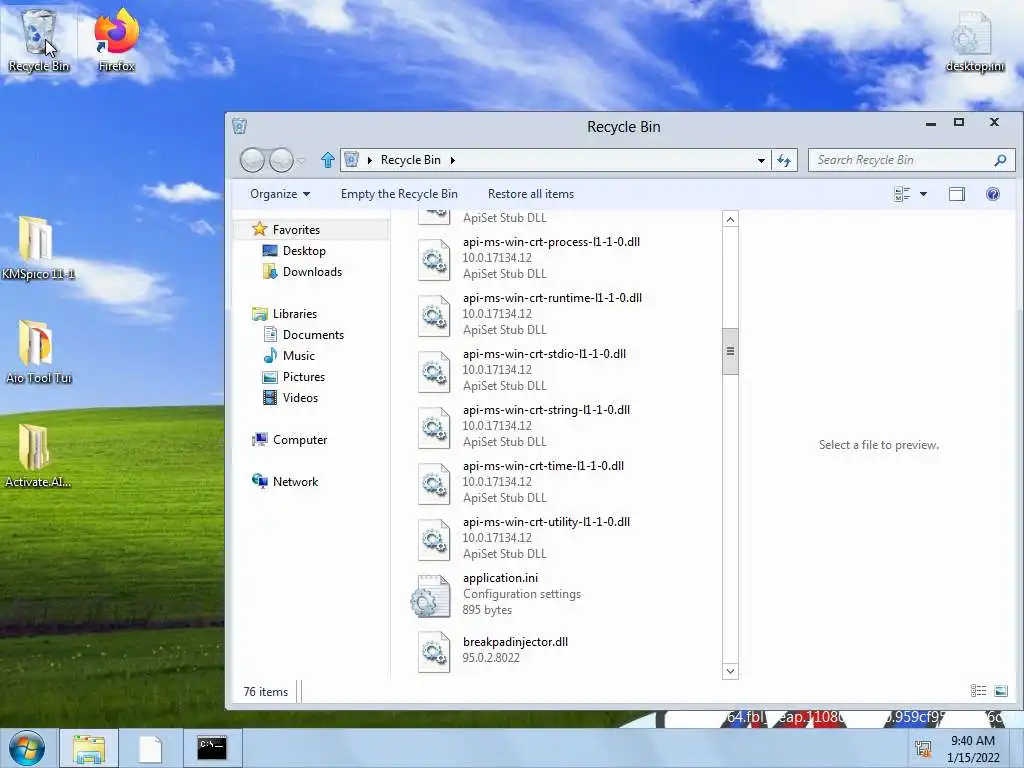The height and width of the screenshot is (768, 1024).
Task: Open Videos library
Action: (x=300, y=398)
